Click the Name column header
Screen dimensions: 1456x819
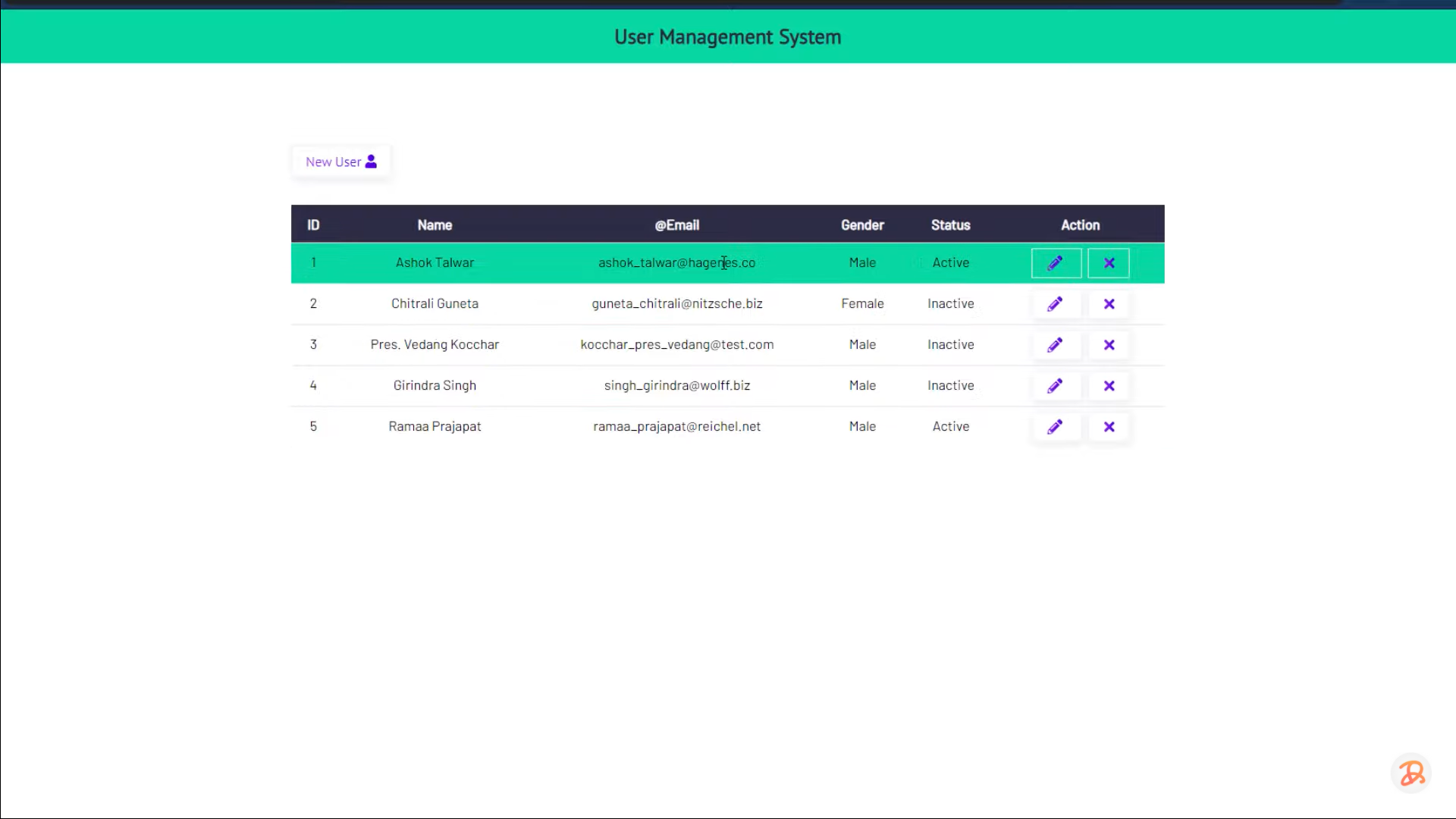(x=435, y=224)
